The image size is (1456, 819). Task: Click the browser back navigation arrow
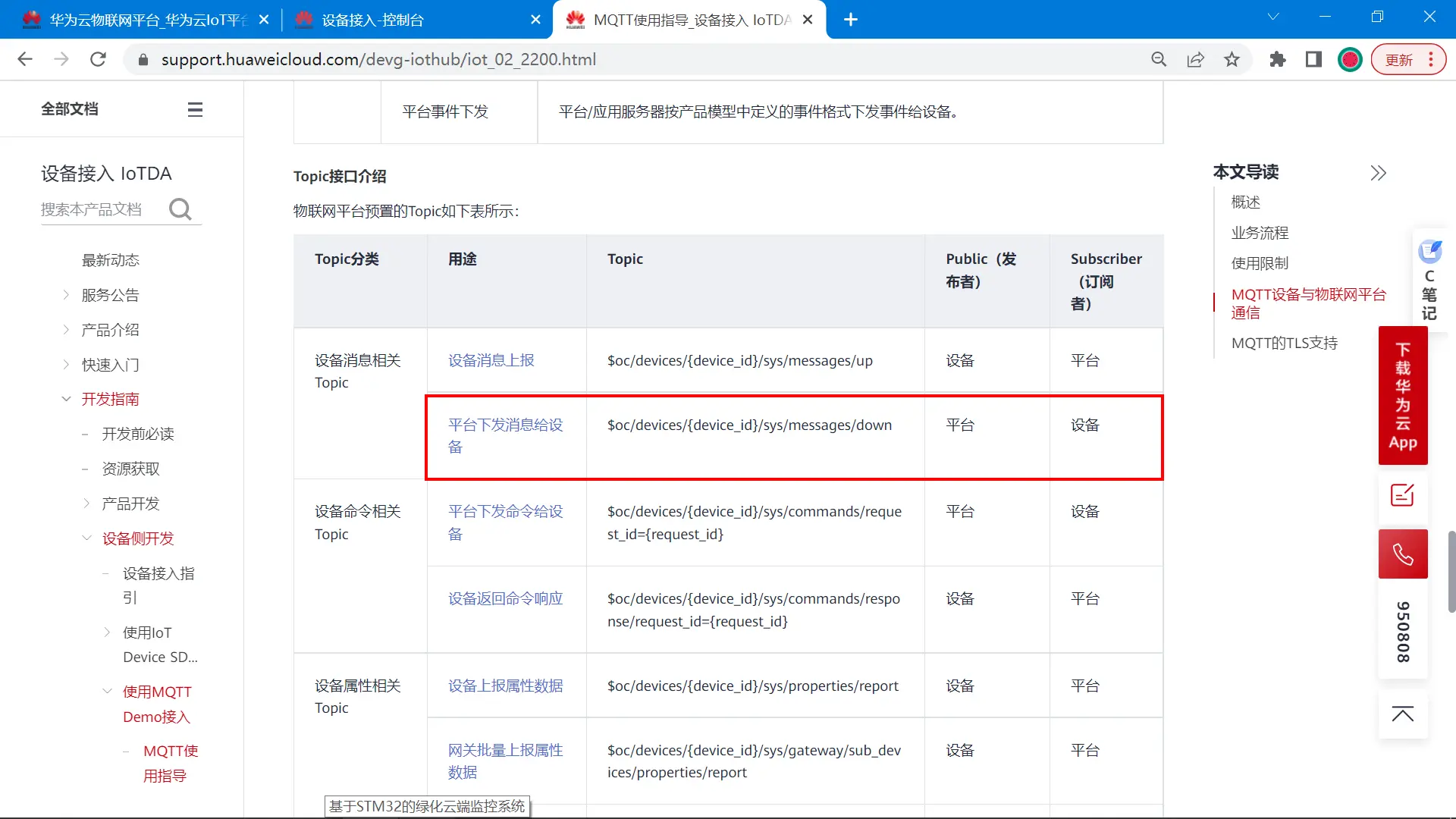(x=25, y=60)
